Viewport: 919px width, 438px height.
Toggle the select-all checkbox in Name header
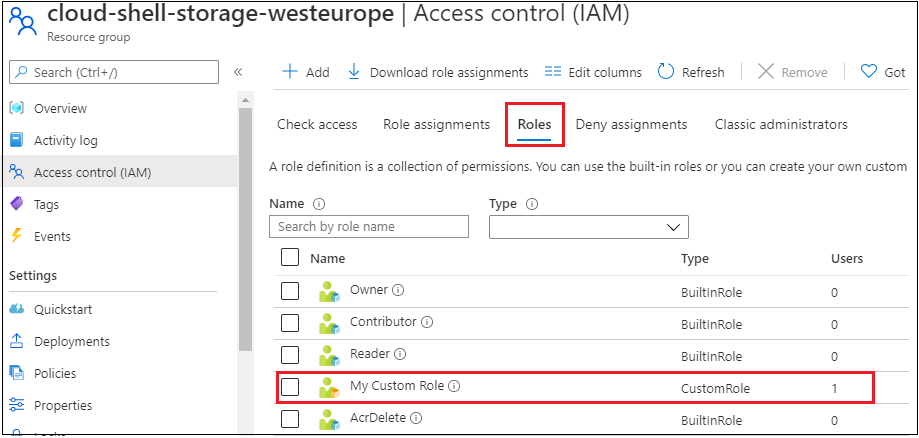pyautogui.click(x=290, y=257)
